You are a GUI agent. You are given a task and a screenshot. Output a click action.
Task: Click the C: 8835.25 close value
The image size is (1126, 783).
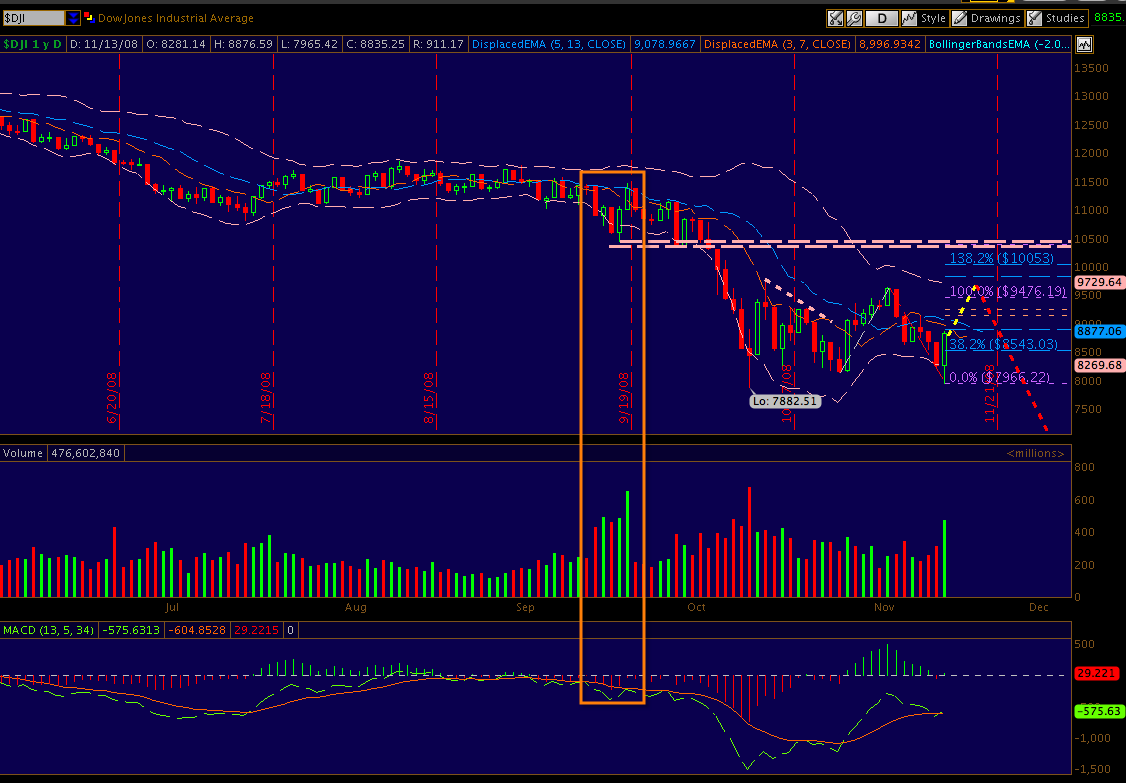pyautogui.click(x=375, y=44)
